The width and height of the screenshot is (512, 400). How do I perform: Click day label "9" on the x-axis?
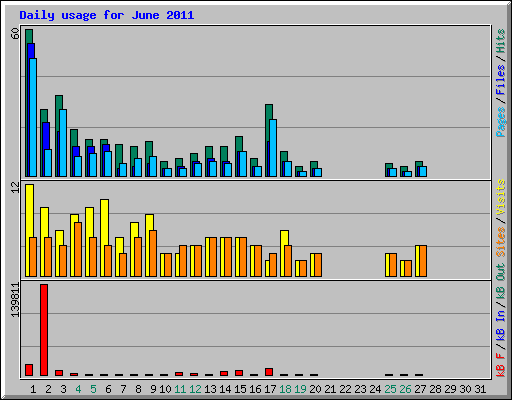153,389
